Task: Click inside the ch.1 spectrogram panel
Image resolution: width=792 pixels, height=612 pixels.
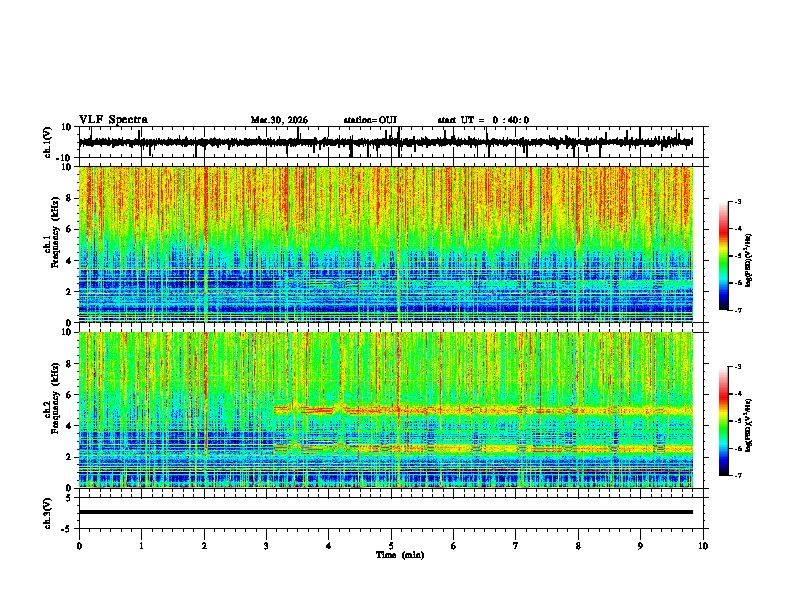Action: [x=385, y=244]
